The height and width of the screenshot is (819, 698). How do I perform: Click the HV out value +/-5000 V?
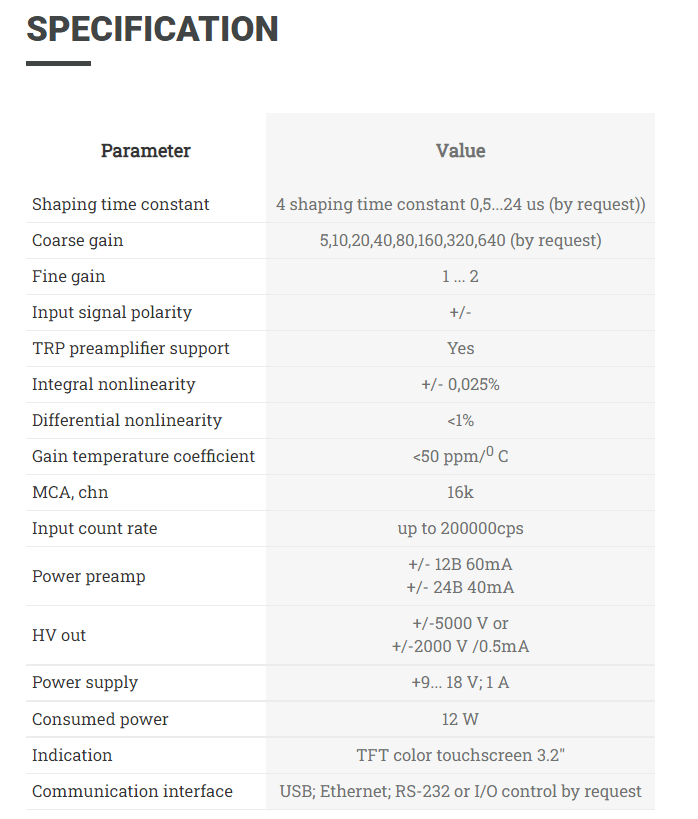pos(460,623)
